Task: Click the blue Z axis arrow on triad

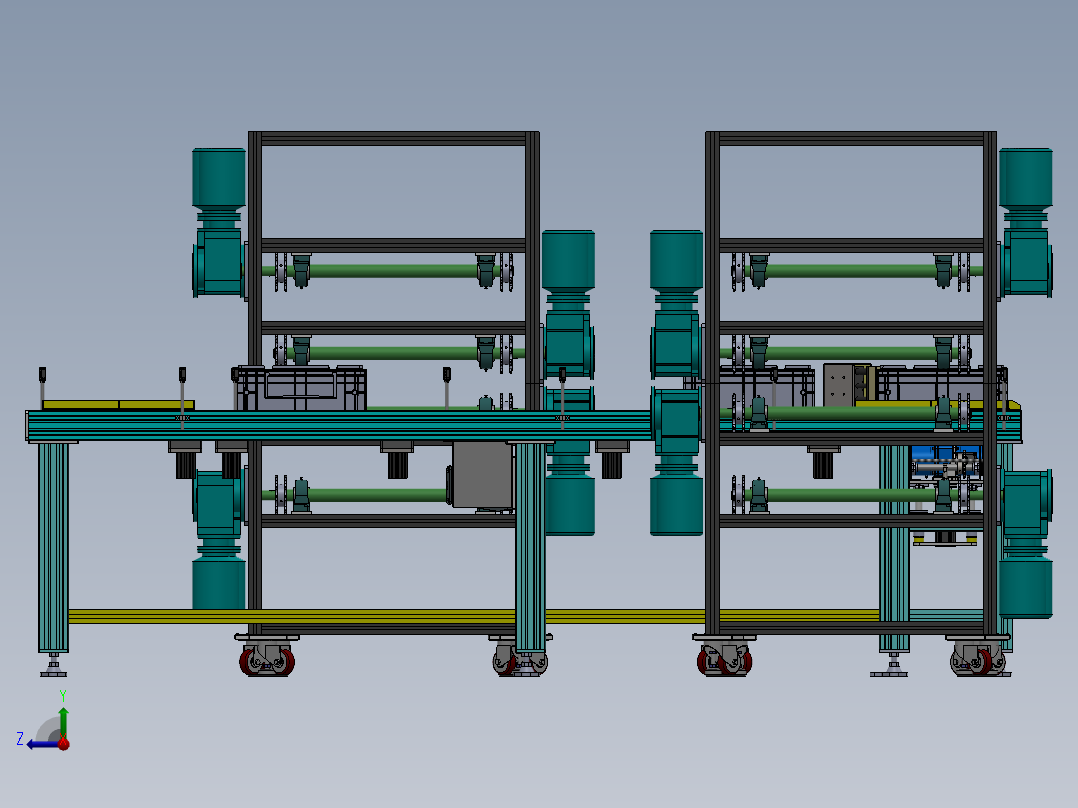Action: pos(43,744)
